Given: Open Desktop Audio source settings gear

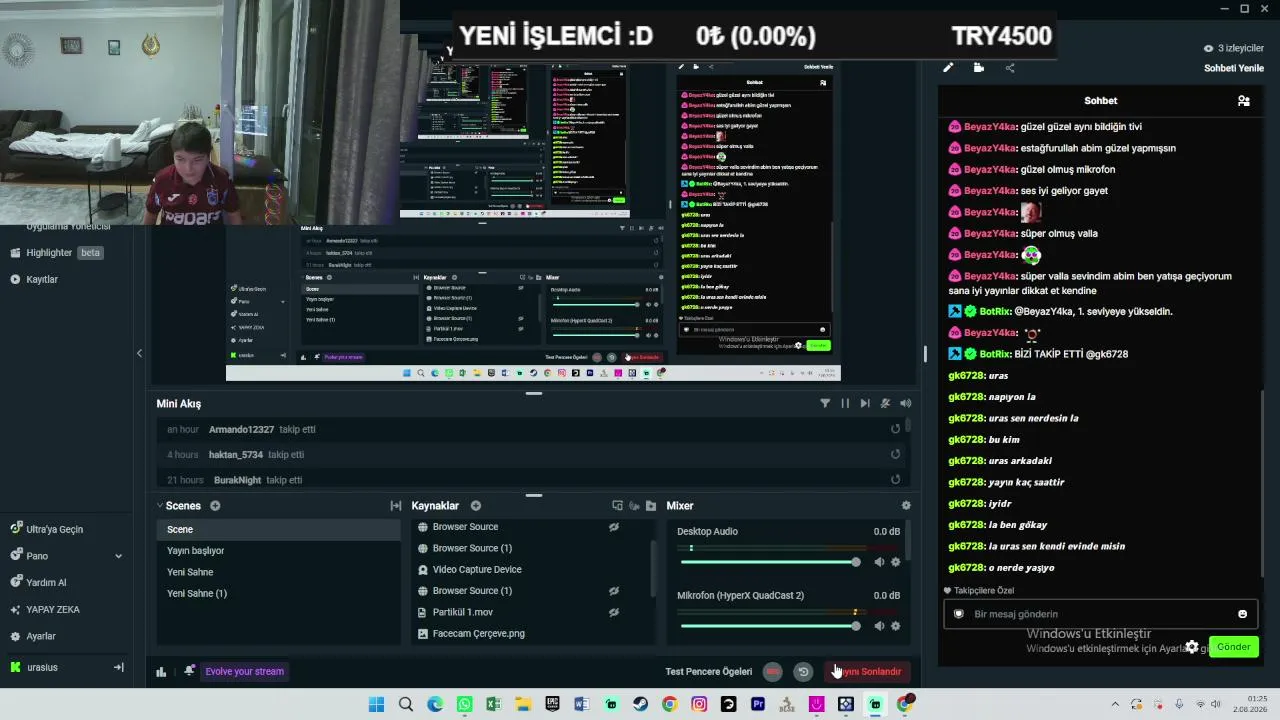Looking at the screenshot, I should click(x=895, y=562).
